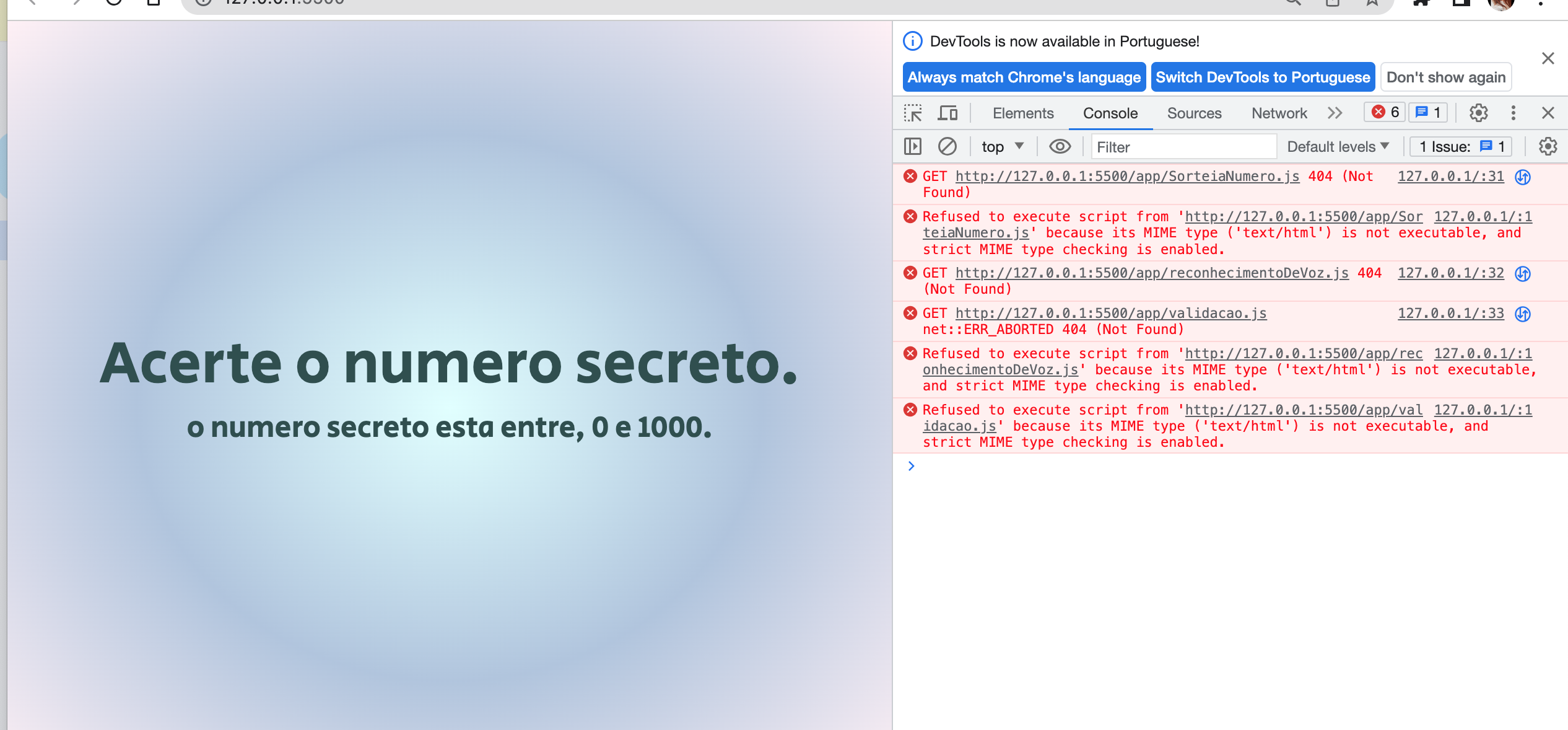Open 127.0.0.1/:1 link beside refused SorteiaNumero.js error
Screen dimensions: 1568x730
[x=1483, y=216]
